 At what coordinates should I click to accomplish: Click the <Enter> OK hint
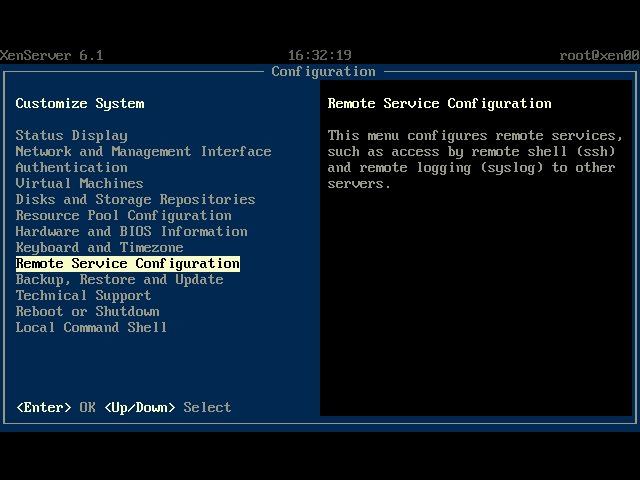(56, 407)
